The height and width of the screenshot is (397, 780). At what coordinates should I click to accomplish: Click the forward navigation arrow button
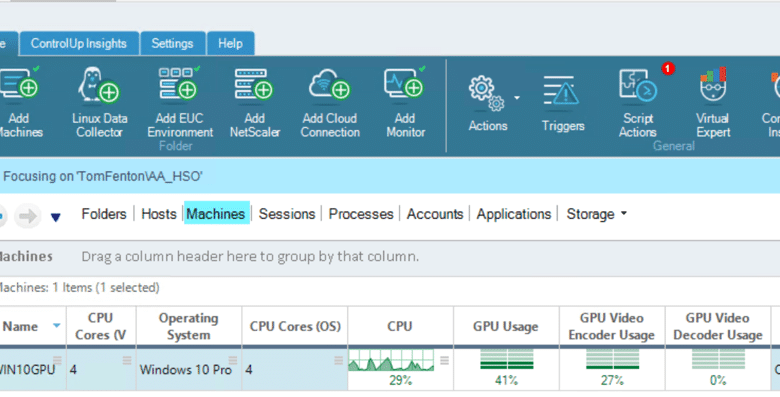click(x=27, y=216)
